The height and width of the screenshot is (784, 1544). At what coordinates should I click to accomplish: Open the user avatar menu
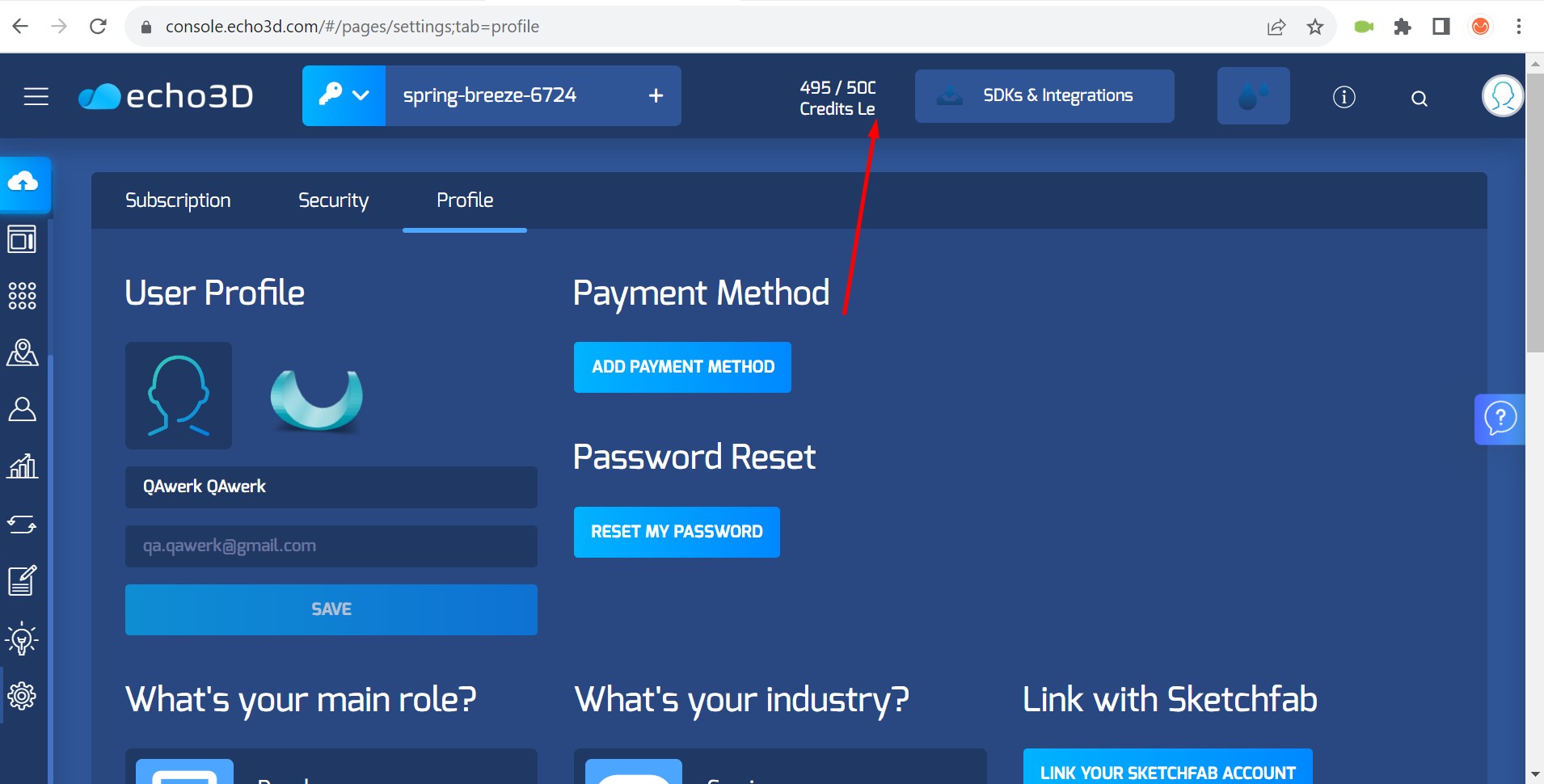(1503, 96)
